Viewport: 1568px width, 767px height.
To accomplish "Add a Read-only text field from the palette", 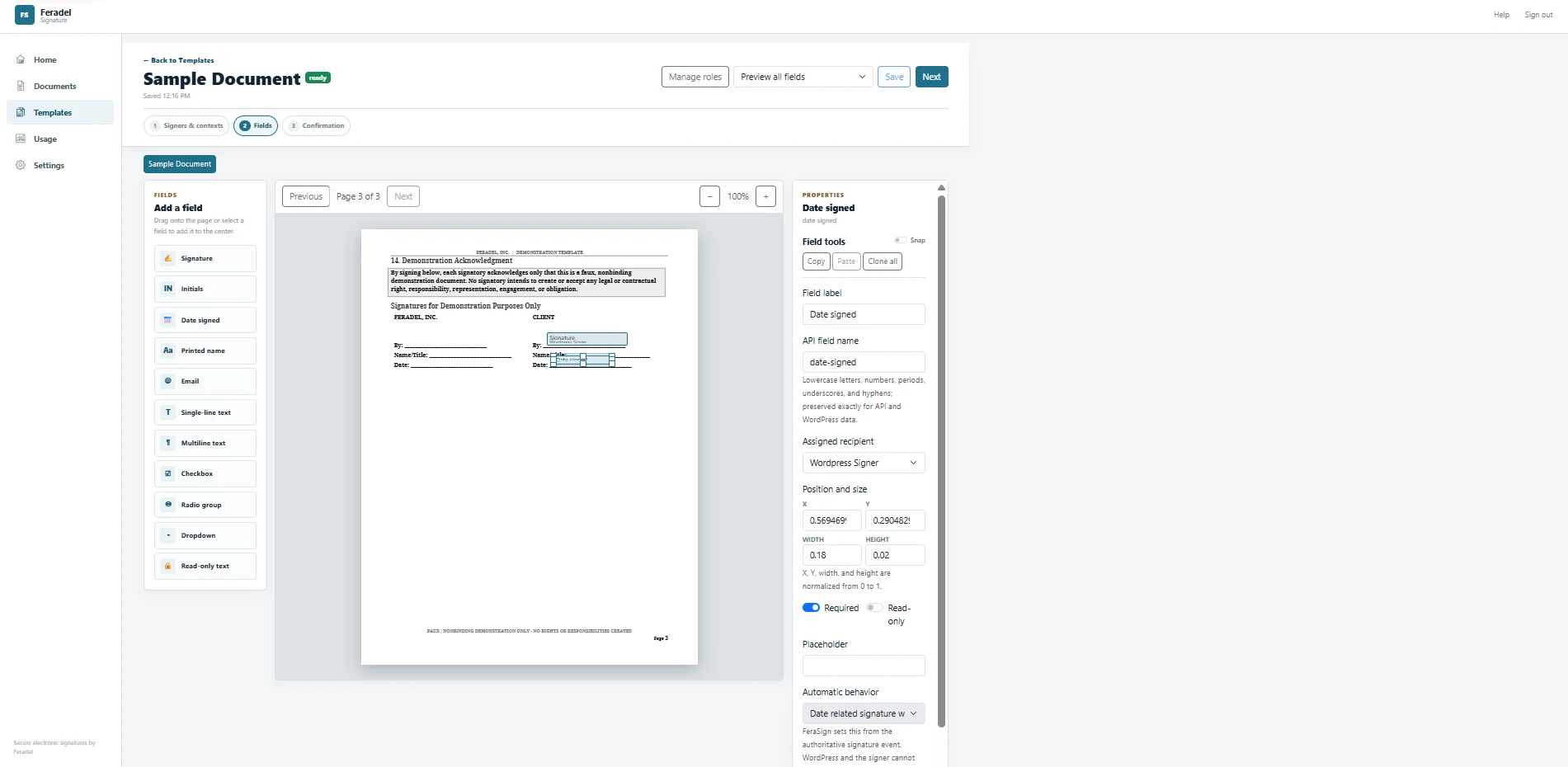I will [205, 566].
